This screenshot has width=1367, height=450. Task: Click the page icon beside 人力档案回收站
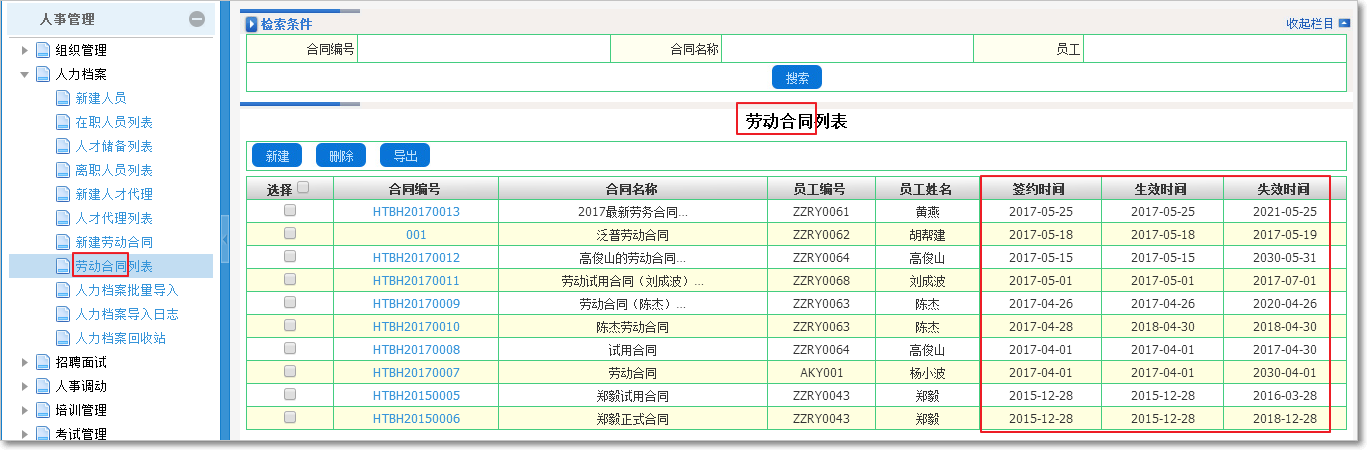(x=62, y=338)
